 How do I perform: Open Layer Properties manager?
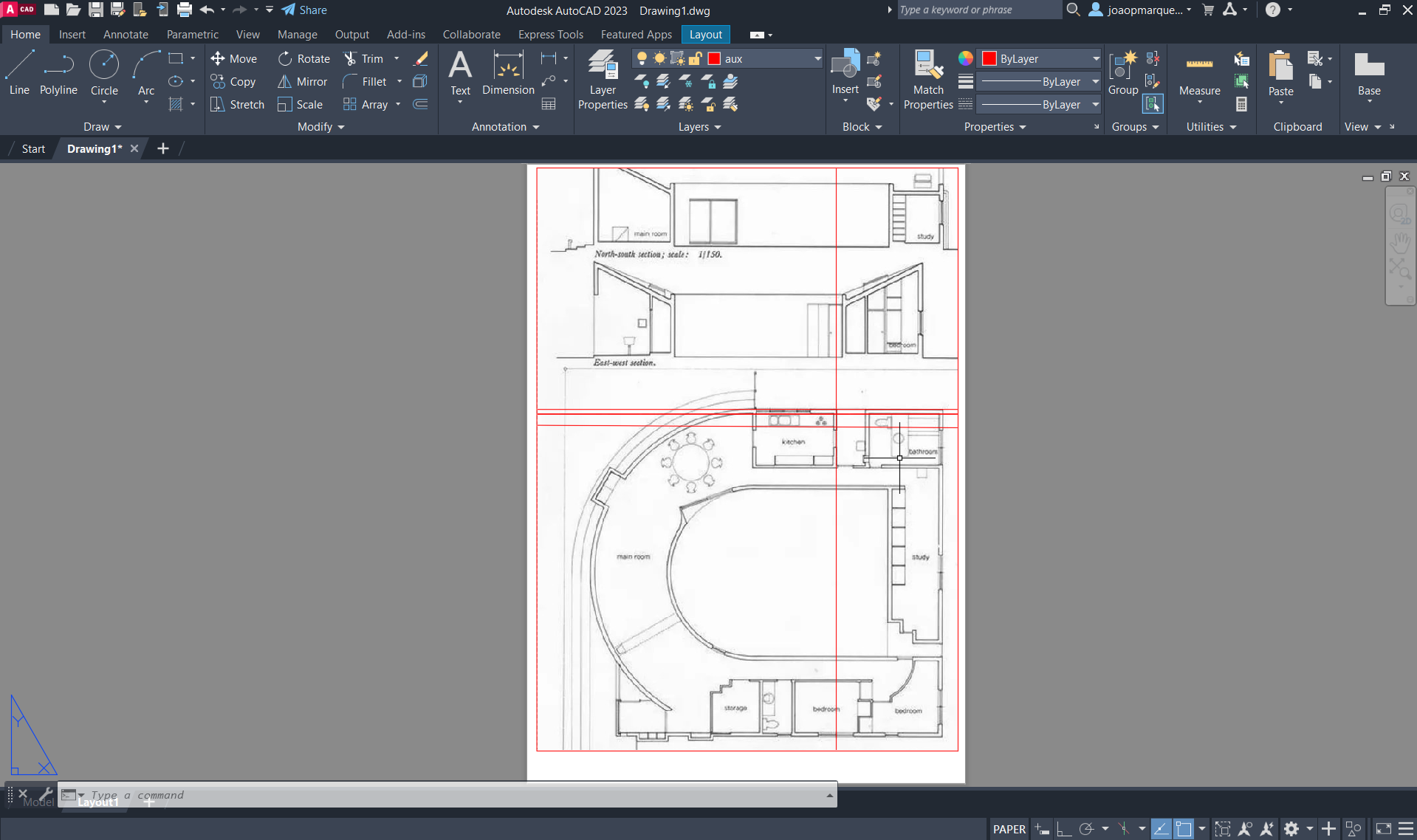tap(603, 80)
